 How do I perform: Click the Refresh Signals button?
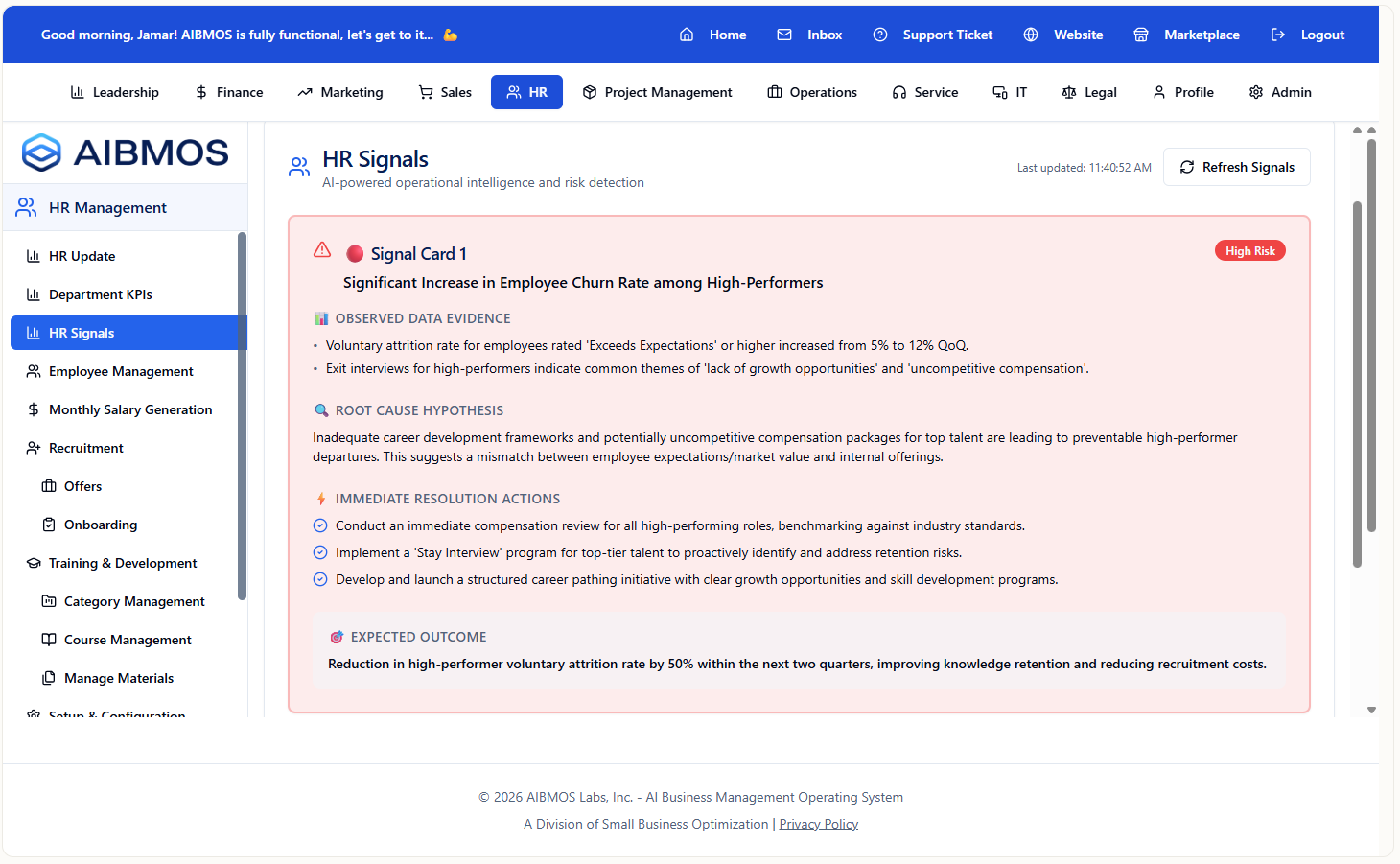click(x=1237, y=167)
